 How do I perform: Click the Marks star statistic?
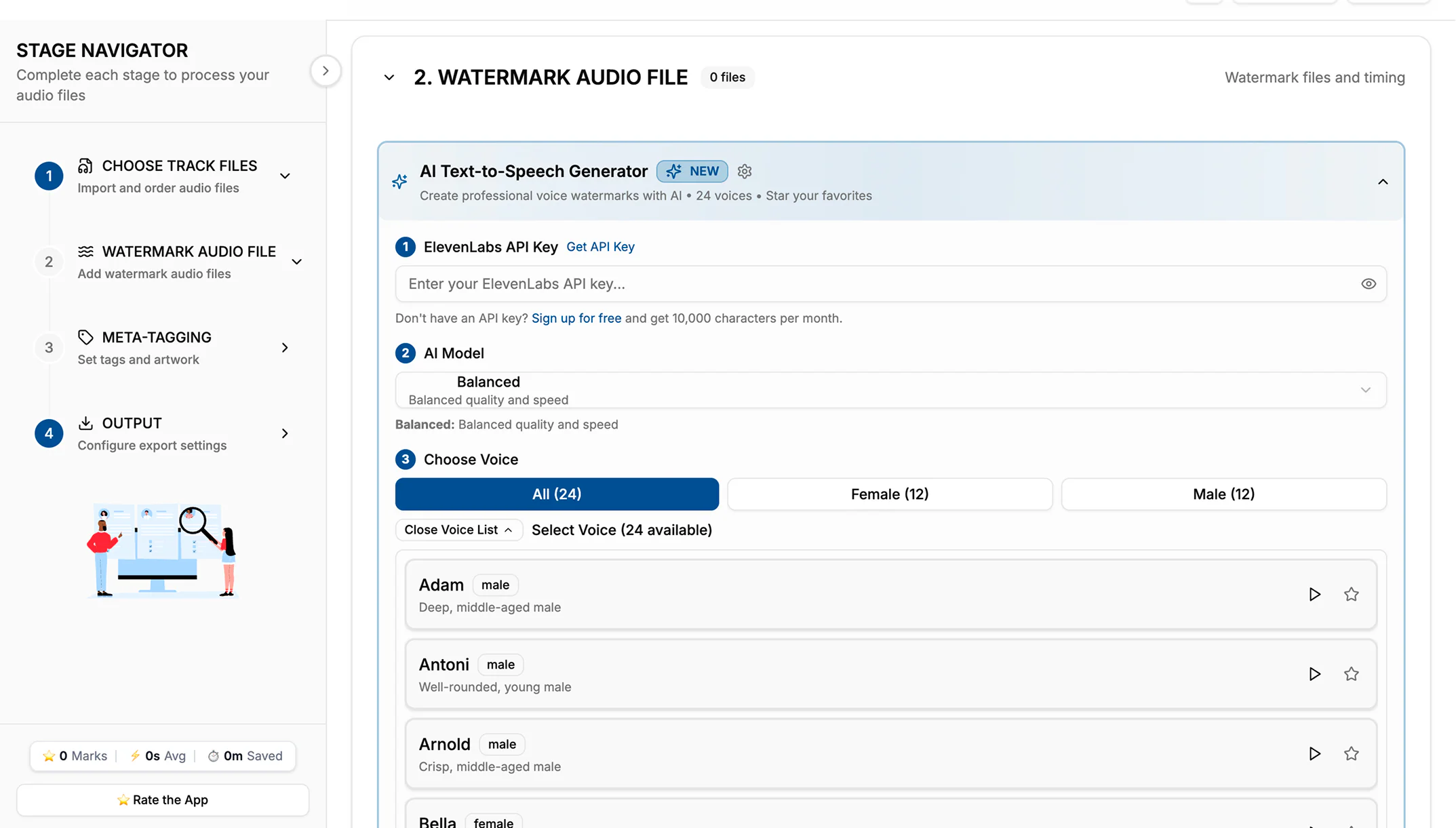75,756
